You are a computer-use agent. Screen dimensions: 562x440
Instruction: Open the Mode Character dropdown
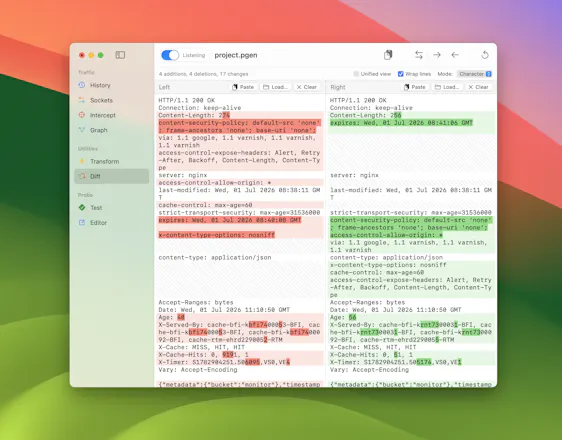[x=475, y=74]
